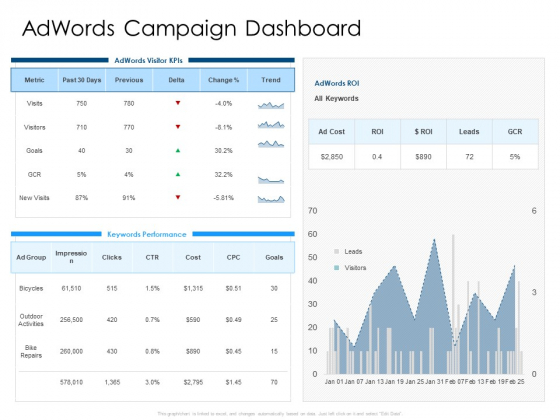
Task: Open the Visits trend sparkline
Action: point(271,105)
